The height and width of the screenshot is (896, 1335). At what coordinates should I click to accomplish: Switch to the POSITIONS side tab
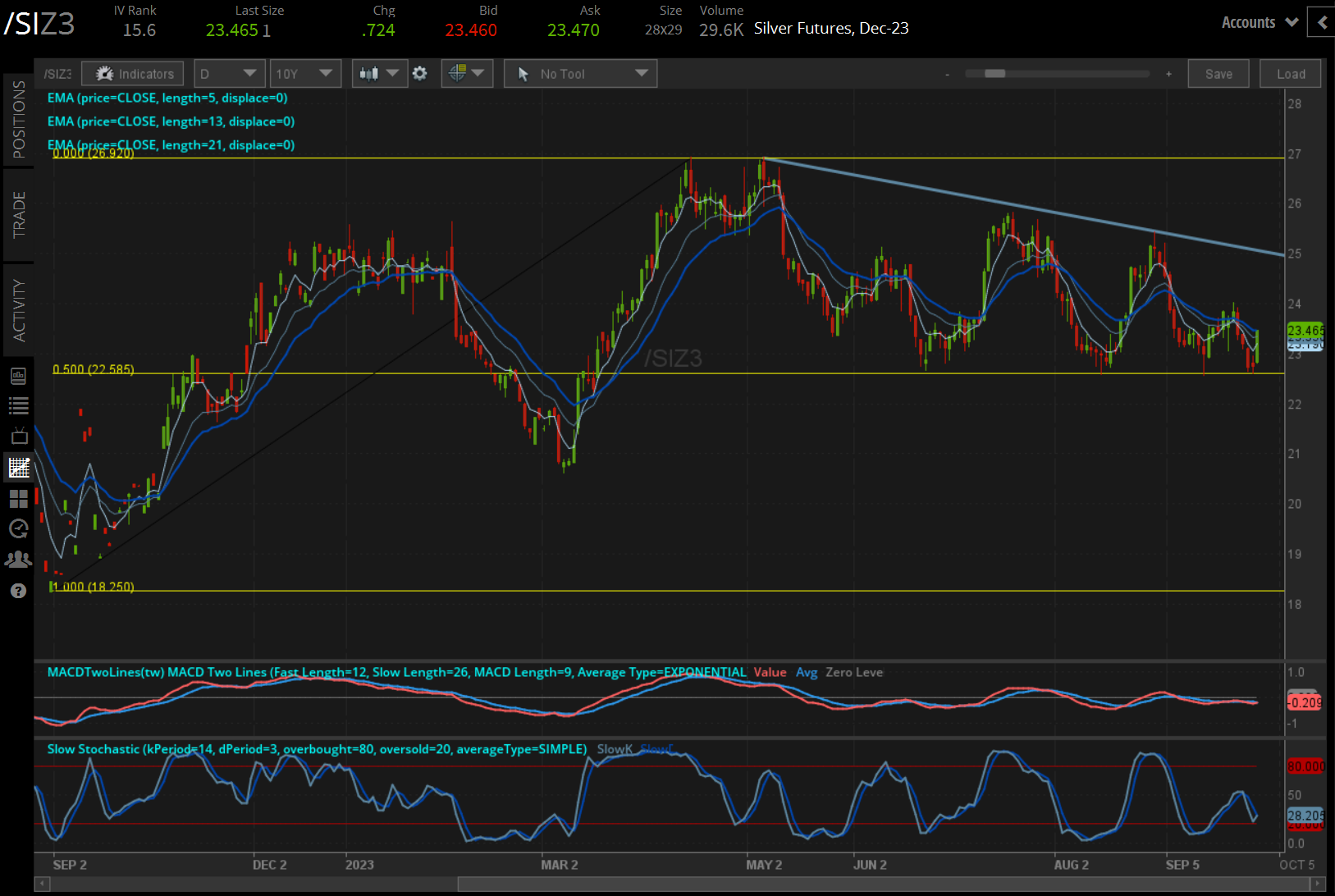(18, 120)
